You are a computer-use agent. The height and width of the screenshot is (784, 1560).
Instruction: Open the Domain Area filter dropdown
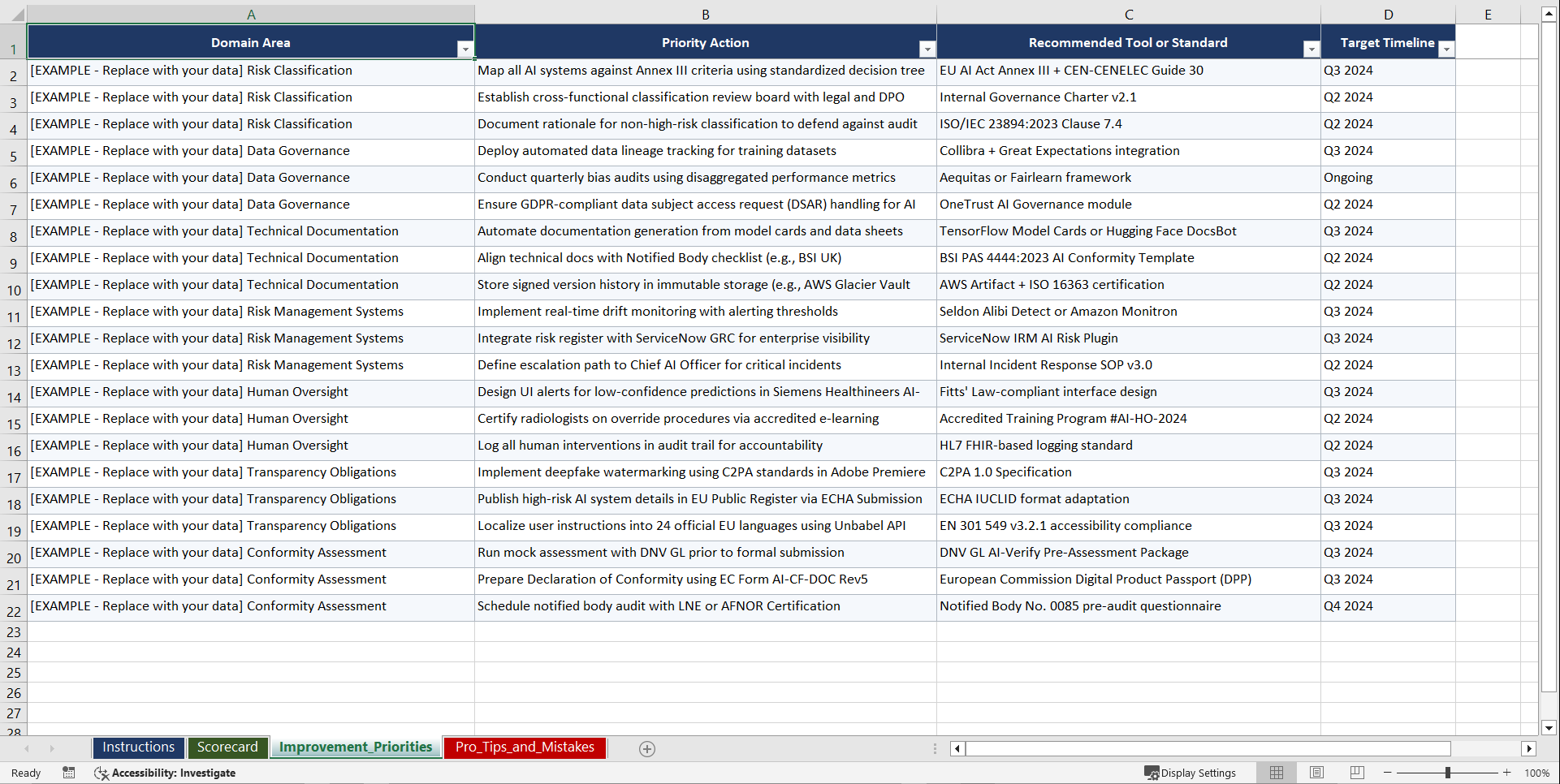pos(465,50)
